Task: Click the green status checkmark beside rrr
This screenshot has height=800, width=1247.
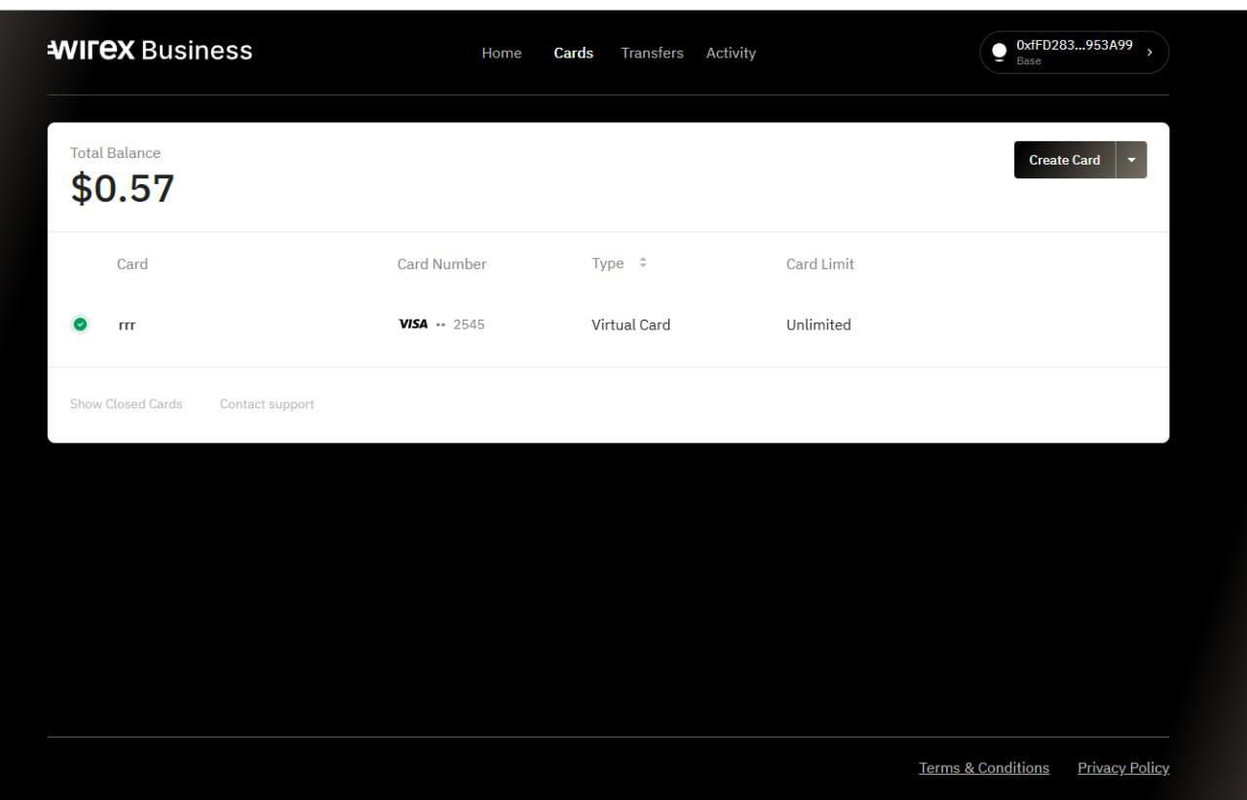Action: pos(80,324)
